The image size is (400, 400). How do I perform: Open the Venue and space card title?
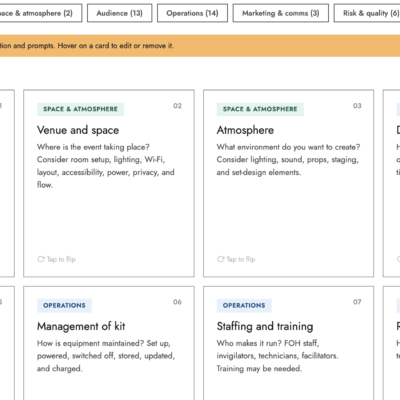click(78, 130)
